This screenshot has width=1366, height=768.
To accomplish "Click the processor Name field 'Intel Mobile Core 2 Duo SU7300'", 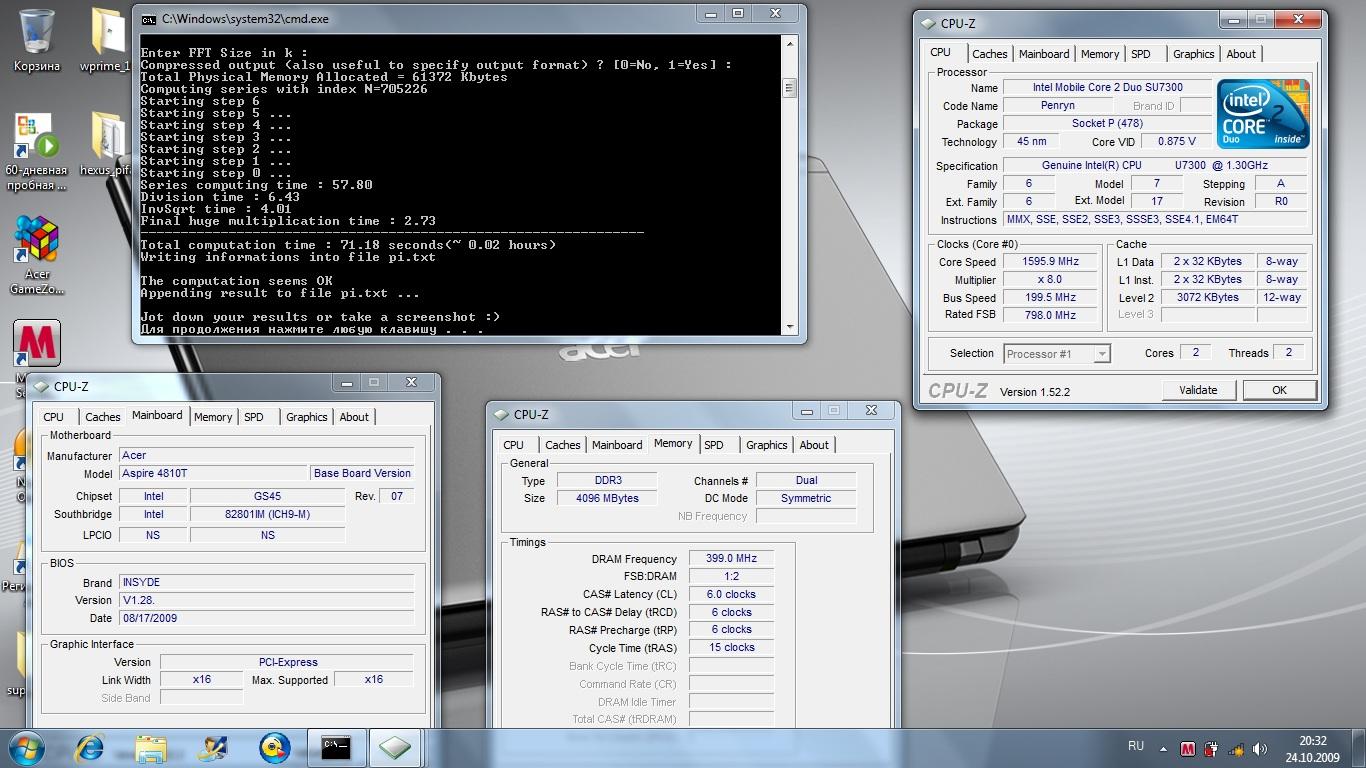I will pyautogui.click(x=1106, y=87).
